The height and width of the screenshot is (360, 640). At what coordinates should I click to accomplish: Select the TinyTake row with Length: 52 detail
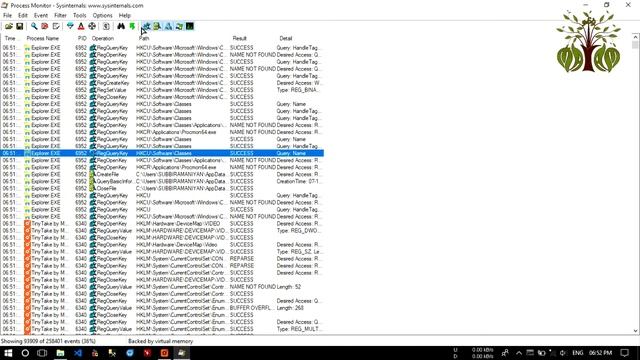(x=162, y=287)
